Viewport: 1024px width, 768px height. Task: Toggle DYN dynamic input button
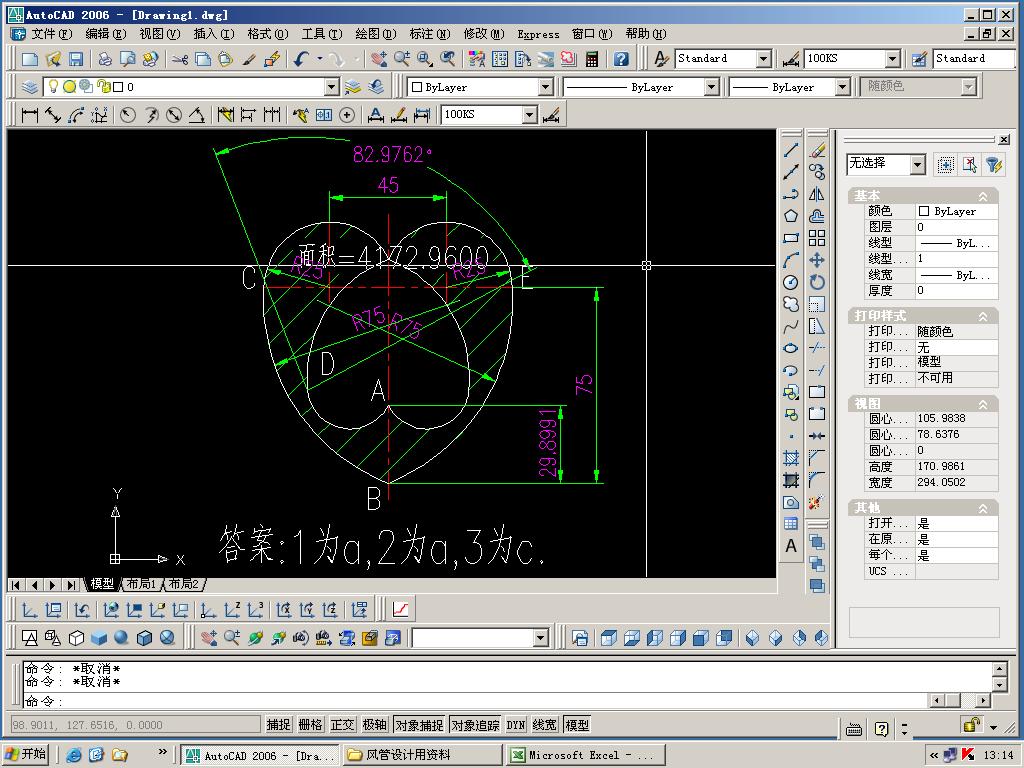tap(516, 724)
